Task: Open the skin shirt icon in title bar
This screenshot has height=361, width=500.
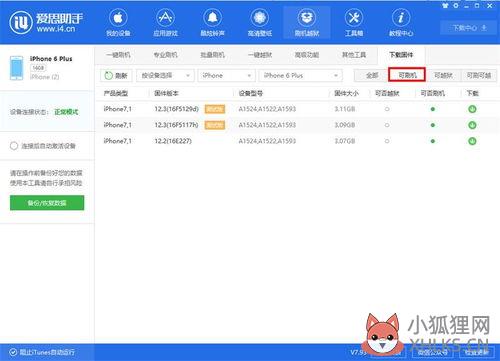Action: tap(445, 6)
